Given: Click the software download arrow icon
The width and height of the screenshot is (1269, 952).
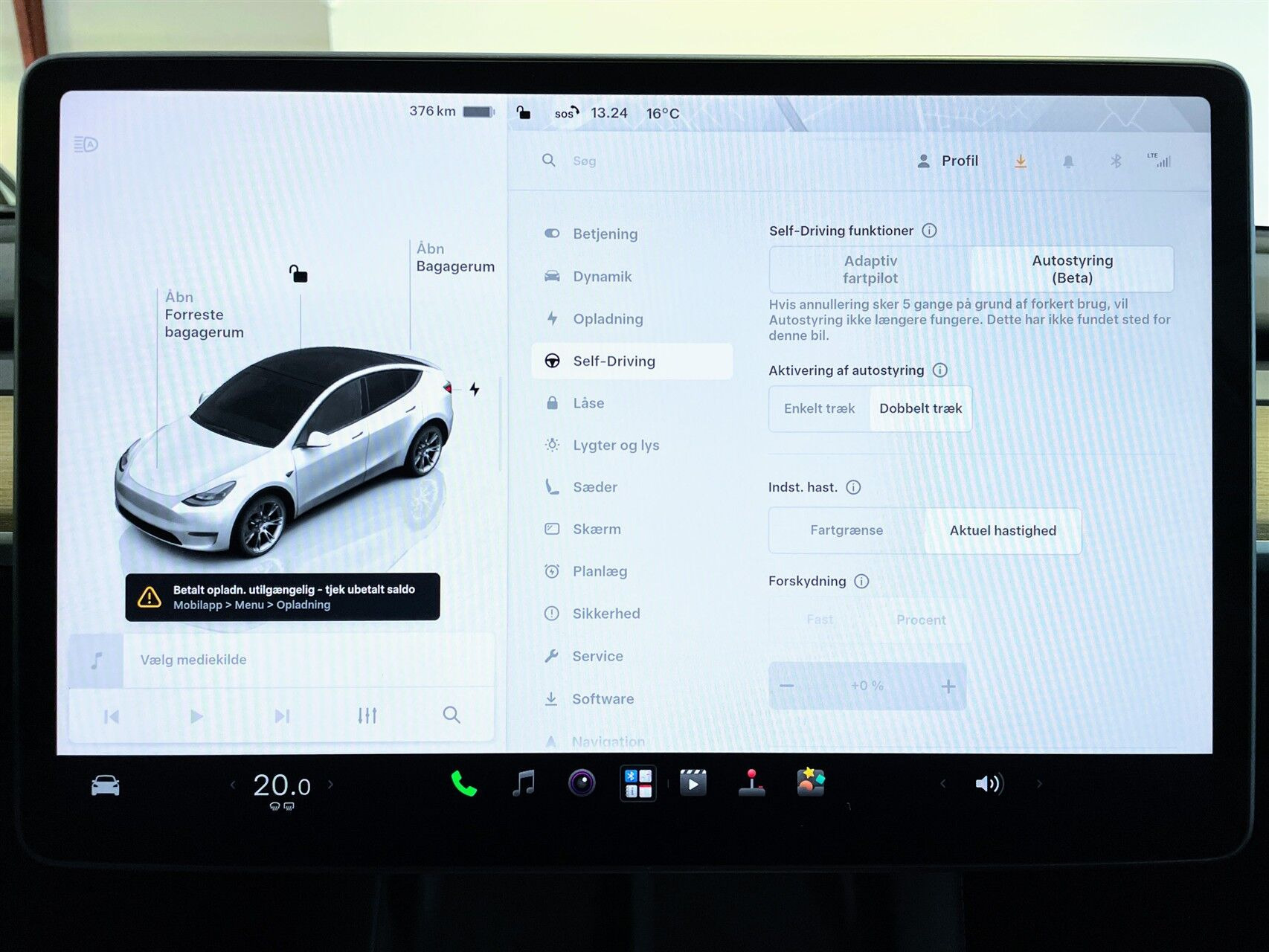Looking at the screenshot, I should (1021, 161).
